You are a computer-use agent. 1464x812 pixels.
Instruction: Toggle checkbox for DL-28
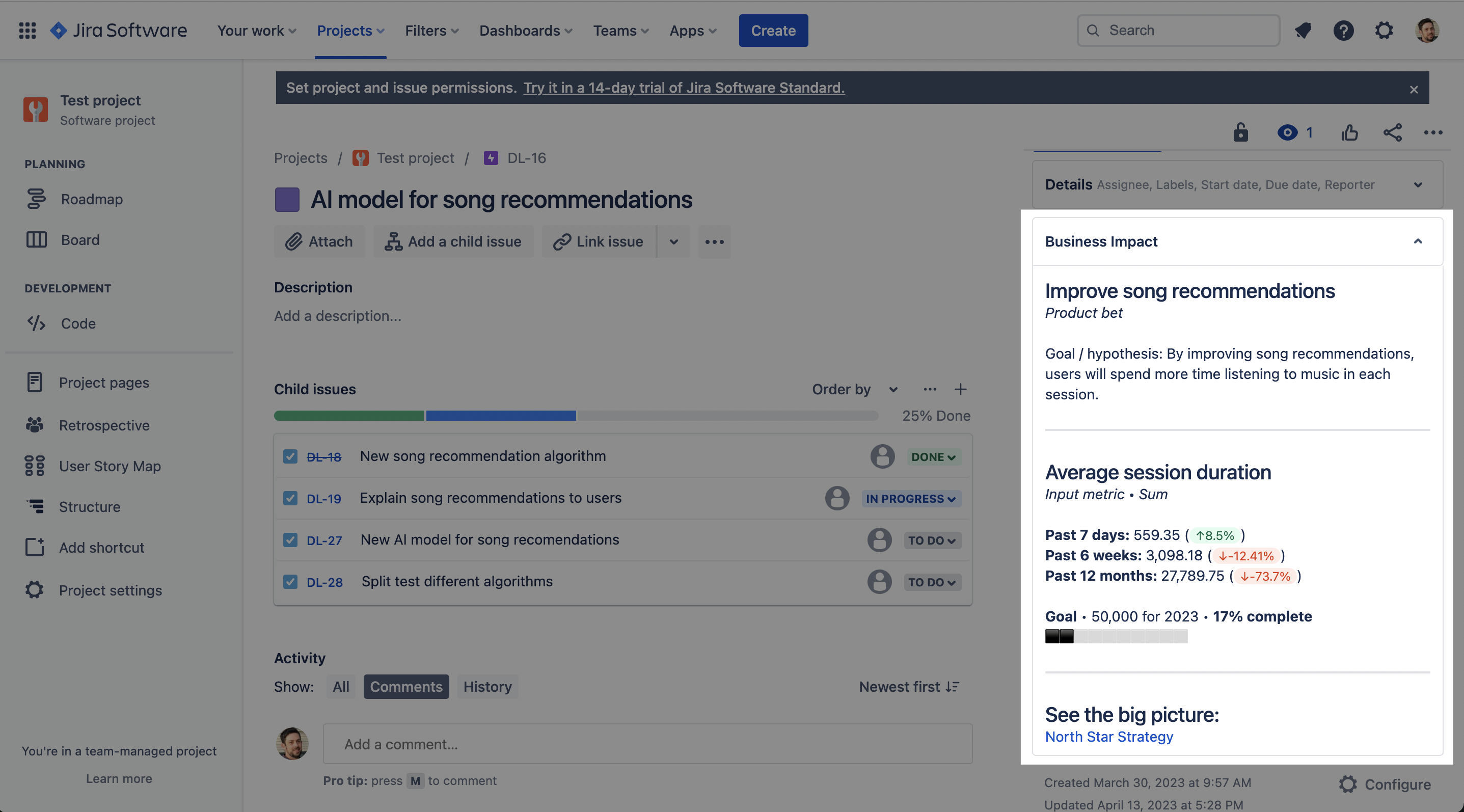coord(290,582)
